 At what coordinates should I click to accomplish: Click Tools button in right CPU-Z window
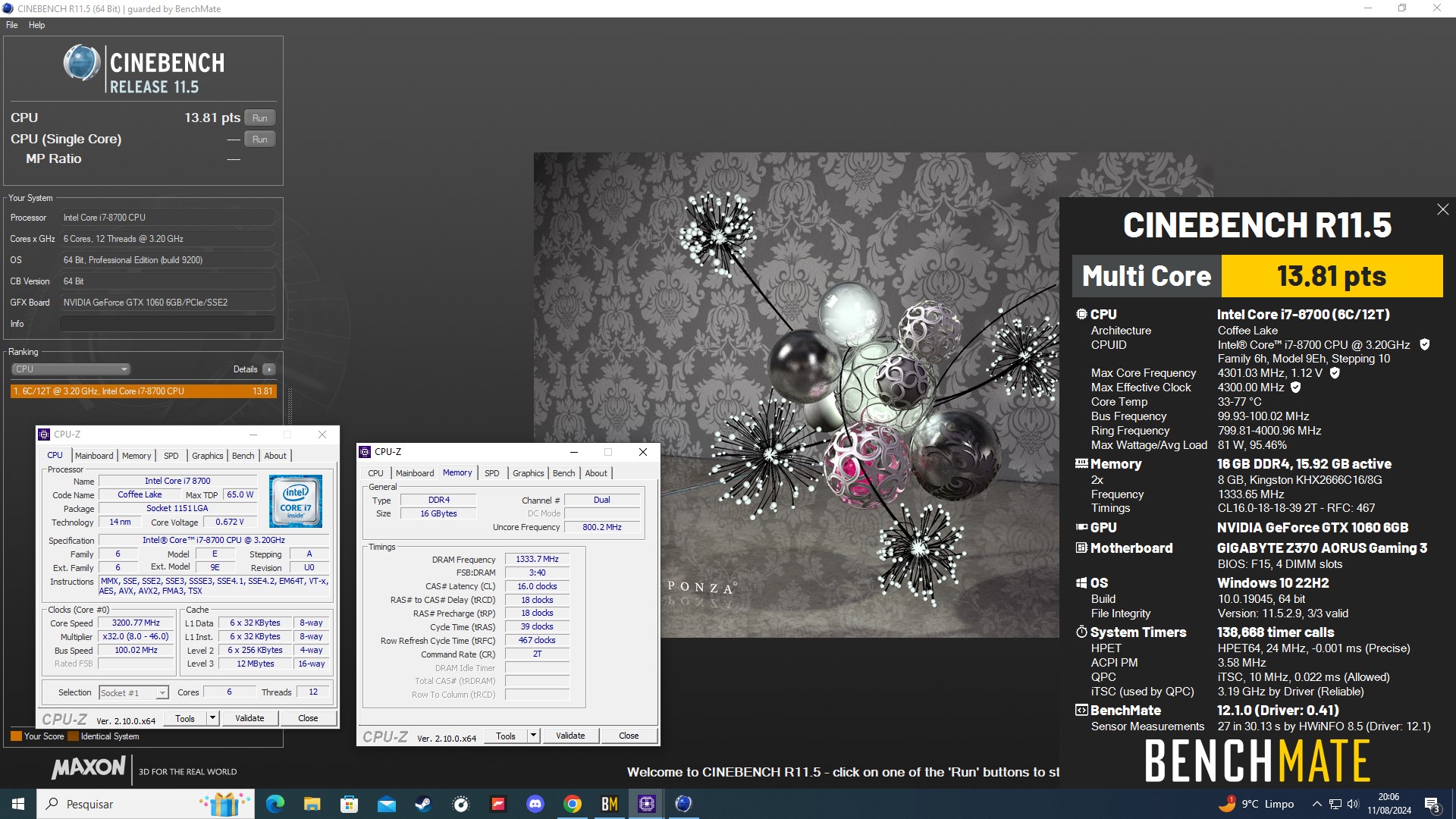(x=506, y=736)
